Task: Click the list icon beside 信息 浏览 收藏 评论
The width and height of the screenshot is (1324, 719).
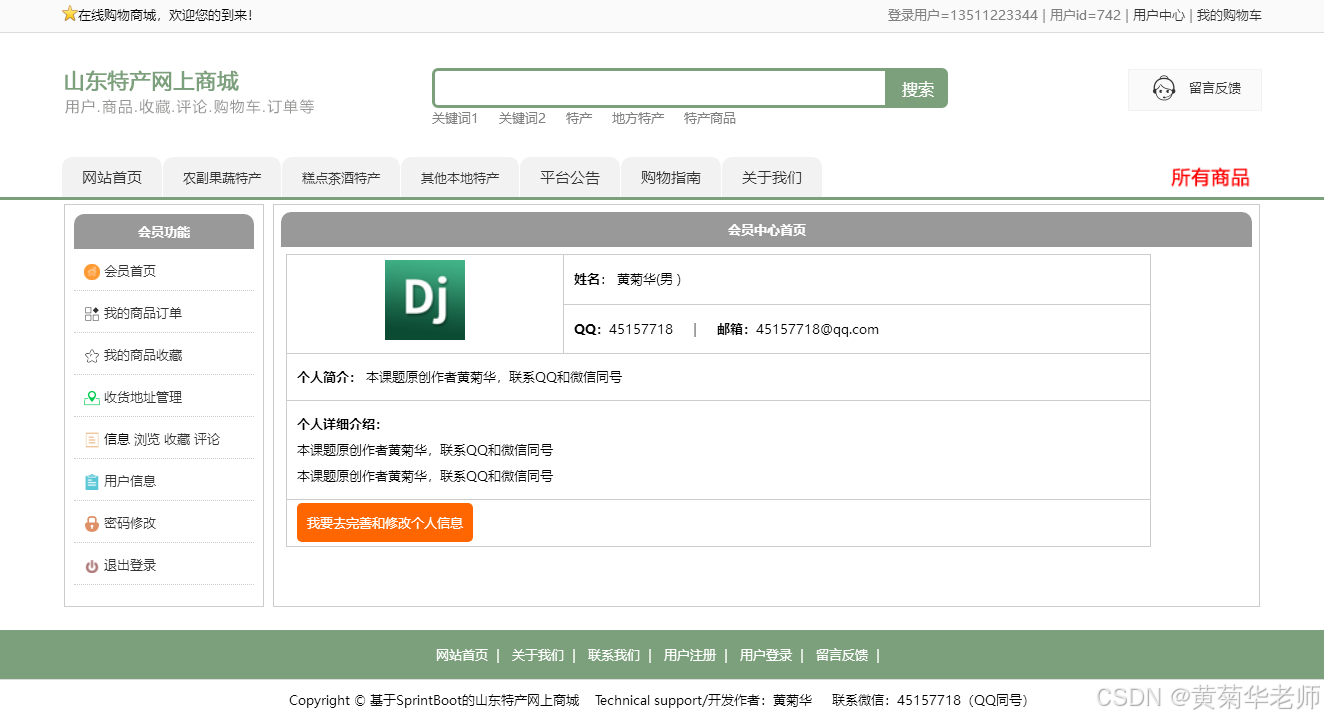Action: [x=92, y=440]
